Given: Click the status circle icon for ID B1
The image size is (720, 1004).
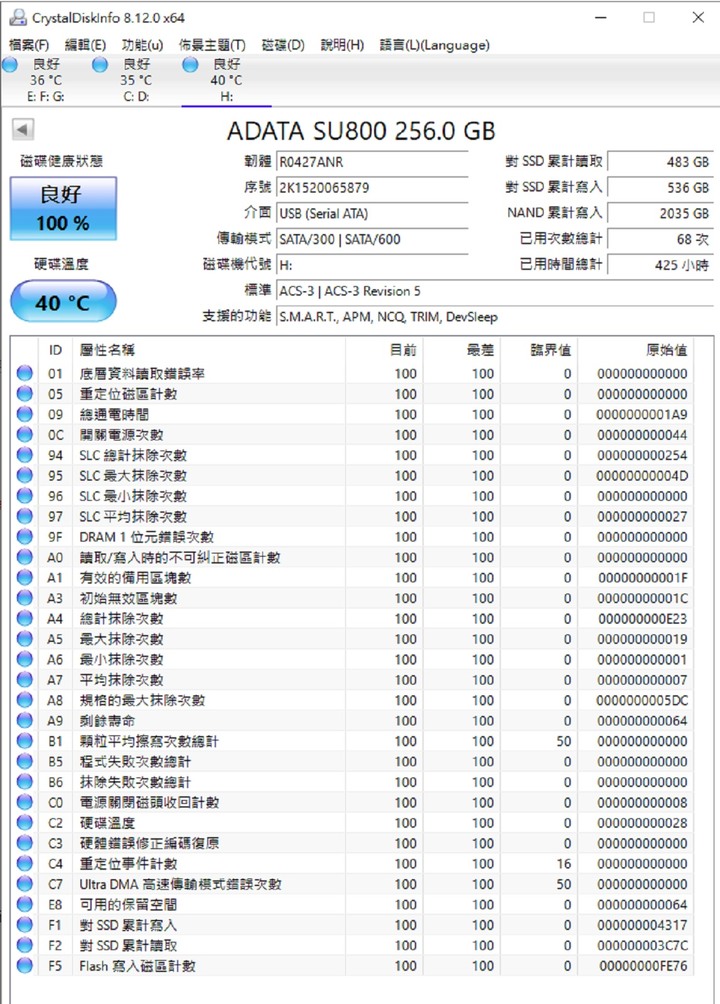Looking at the screenshot, I should click(25, 741).
